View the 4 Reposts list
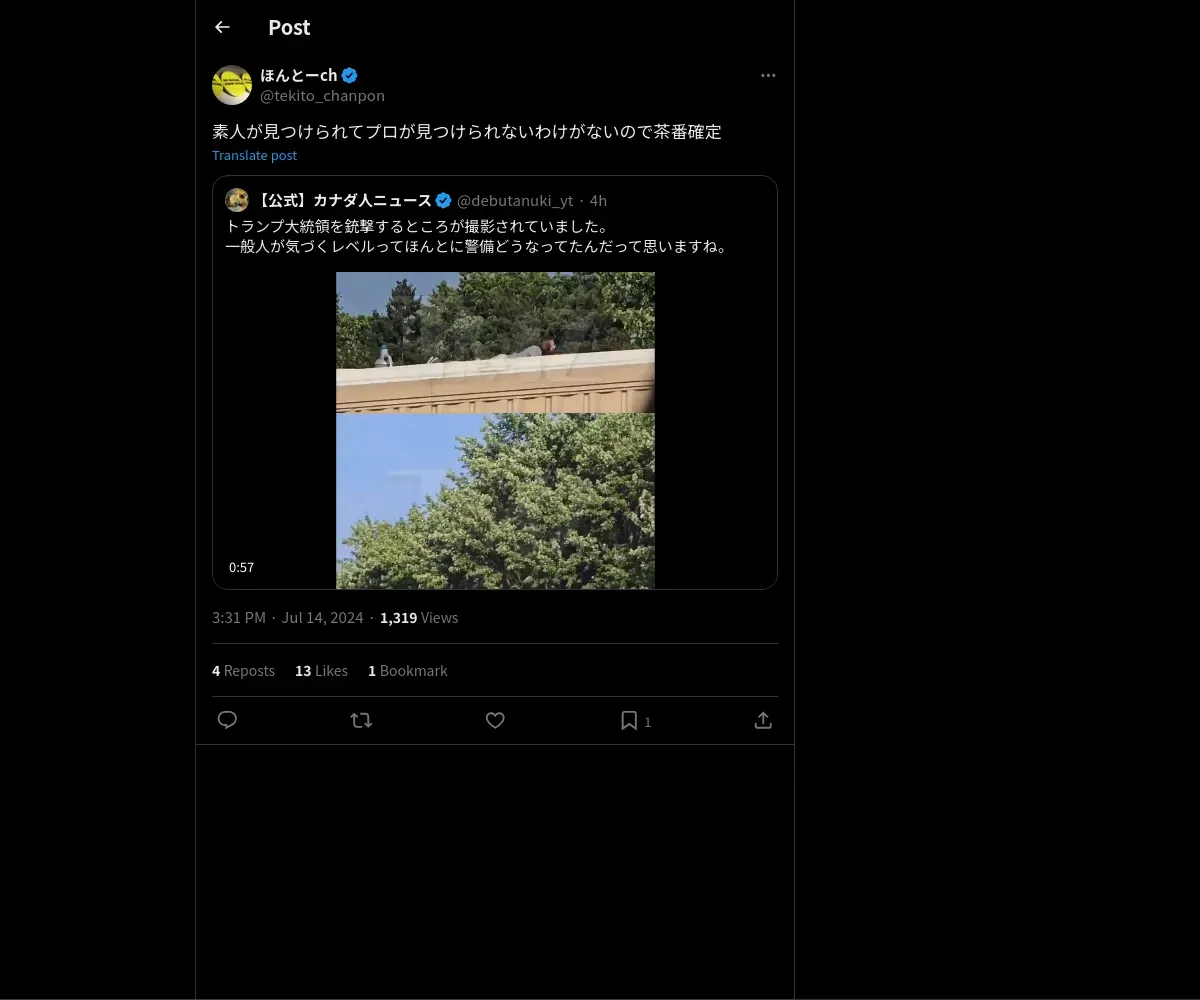 (x=243, y=671)
